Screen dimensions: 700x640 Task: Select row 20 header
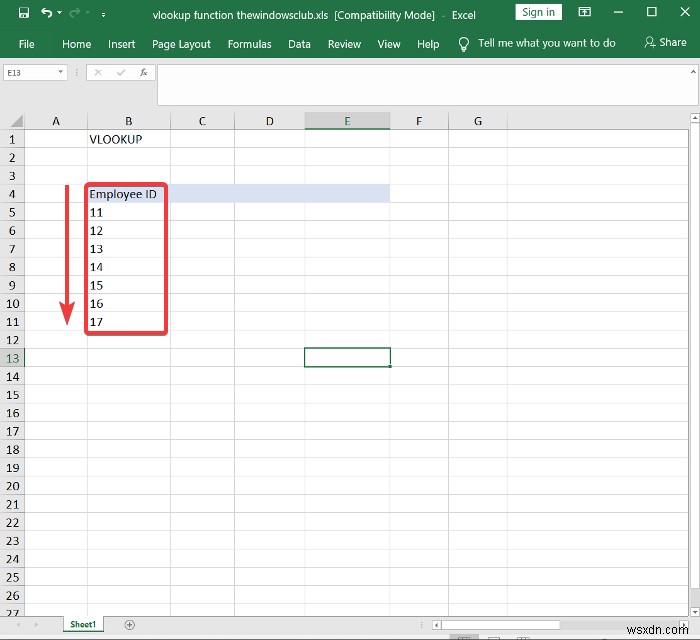12,486
